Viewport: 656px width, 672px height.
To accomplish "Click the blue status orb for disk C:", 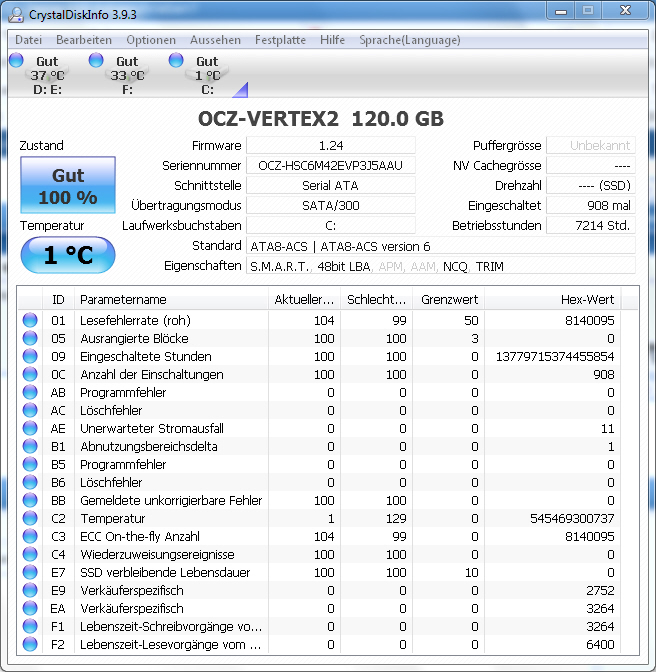I will click(x=176, y=60).
